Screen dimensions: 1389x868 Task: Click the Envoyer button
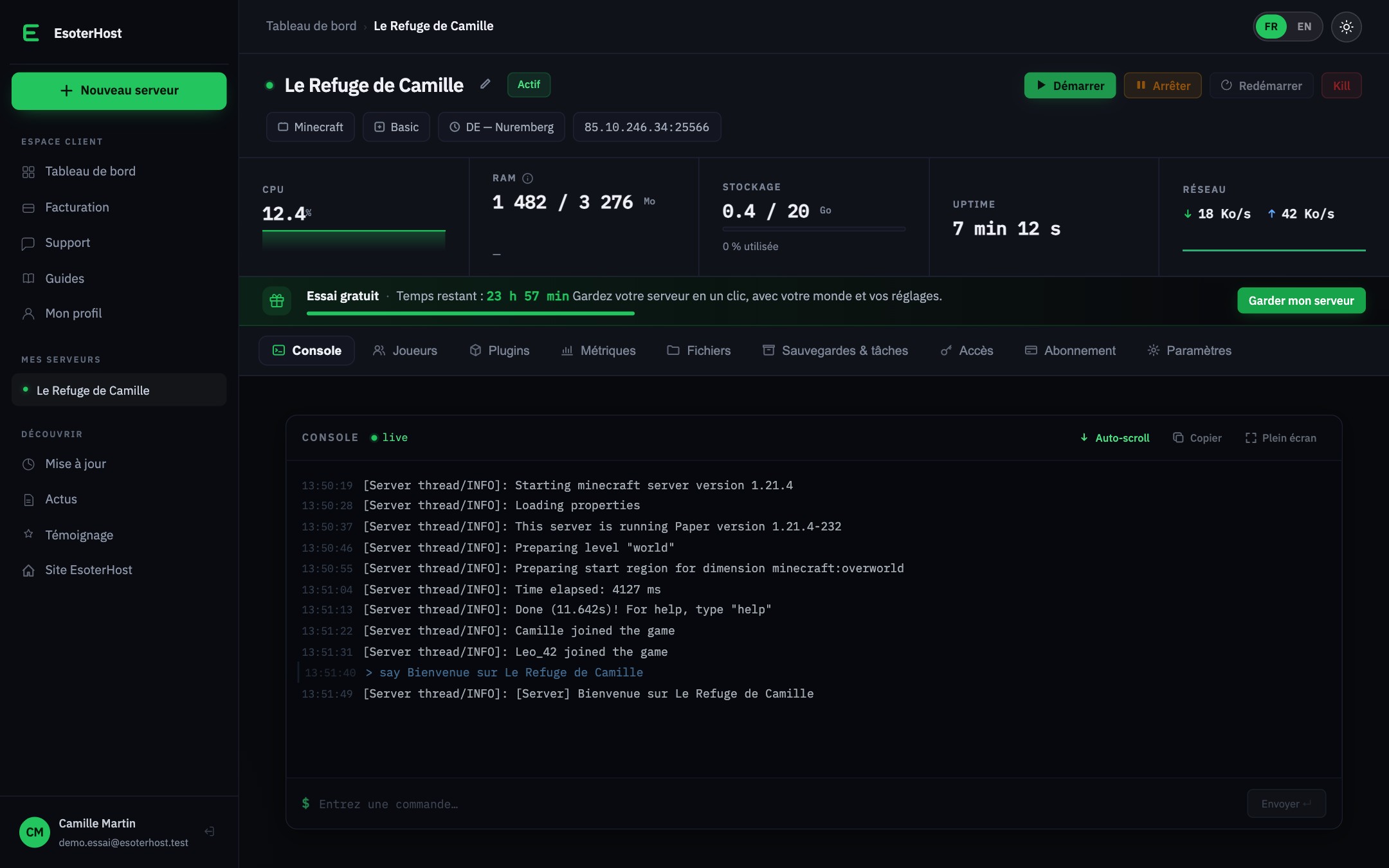tap(1286, 804)
